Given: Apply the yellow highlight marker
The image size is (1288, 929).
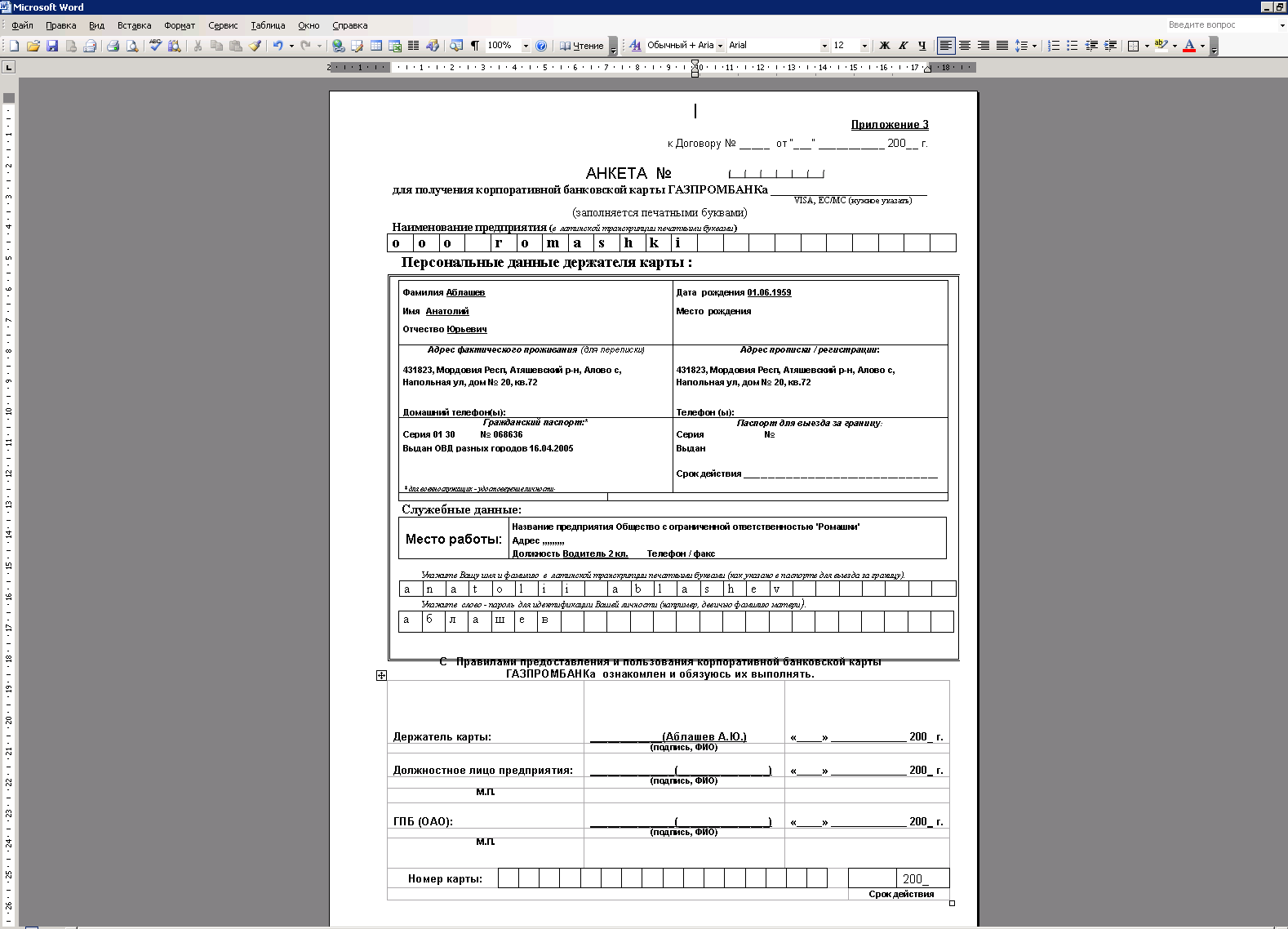Looking at the screenshot, I should tap(1161, 46).
